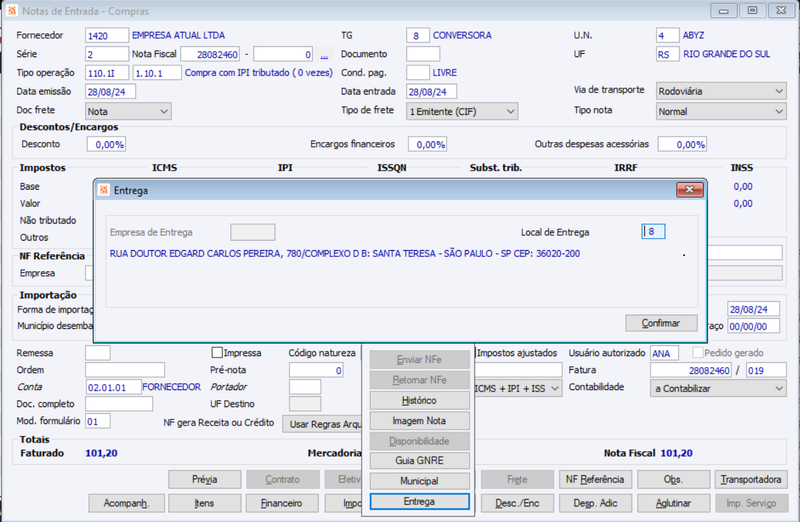
Task: Click Disponibilidade in the popup menu
Action: 419,441
